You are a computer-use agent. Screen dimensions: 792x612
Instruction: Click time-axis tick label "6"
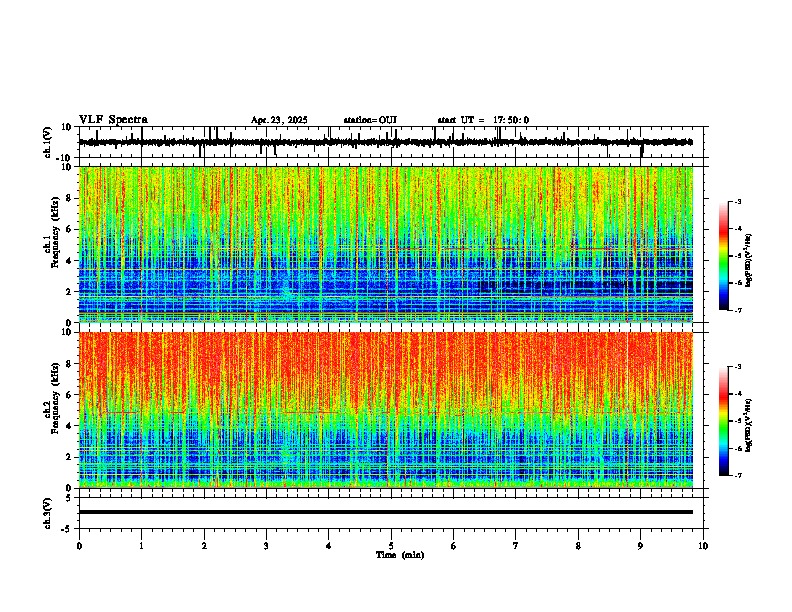(x=453, y=546)
